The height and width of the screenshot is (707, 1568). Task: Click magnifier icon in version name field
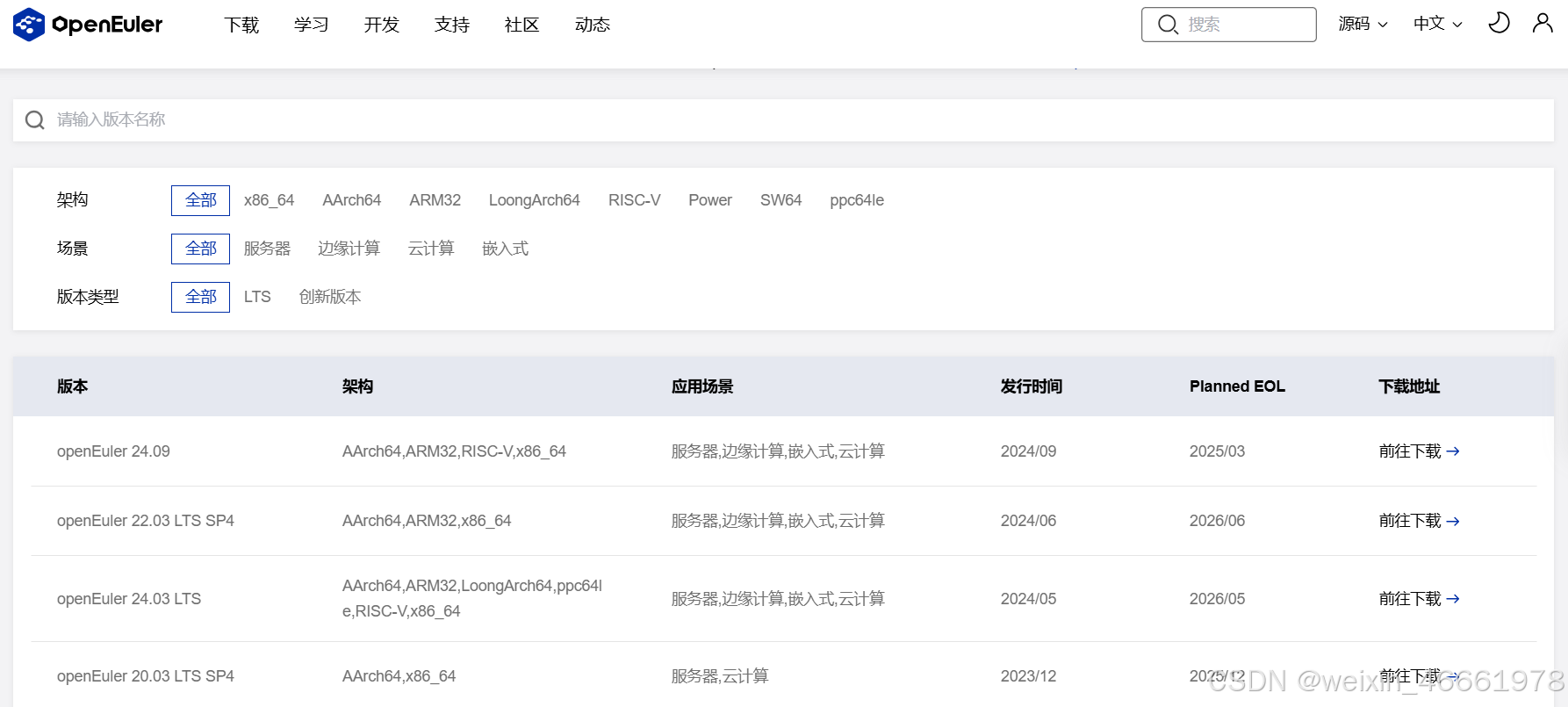(35, 120)
